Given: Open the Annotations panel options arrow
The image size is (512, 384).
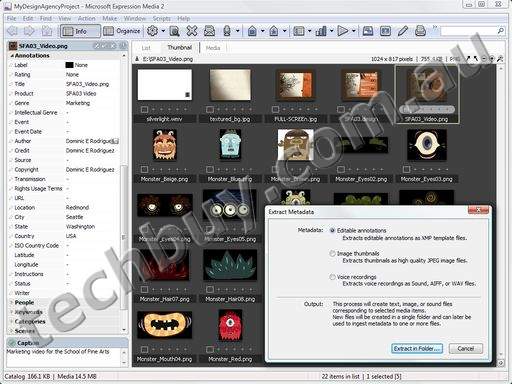Looking at the screenshot, I should point(124,56).
